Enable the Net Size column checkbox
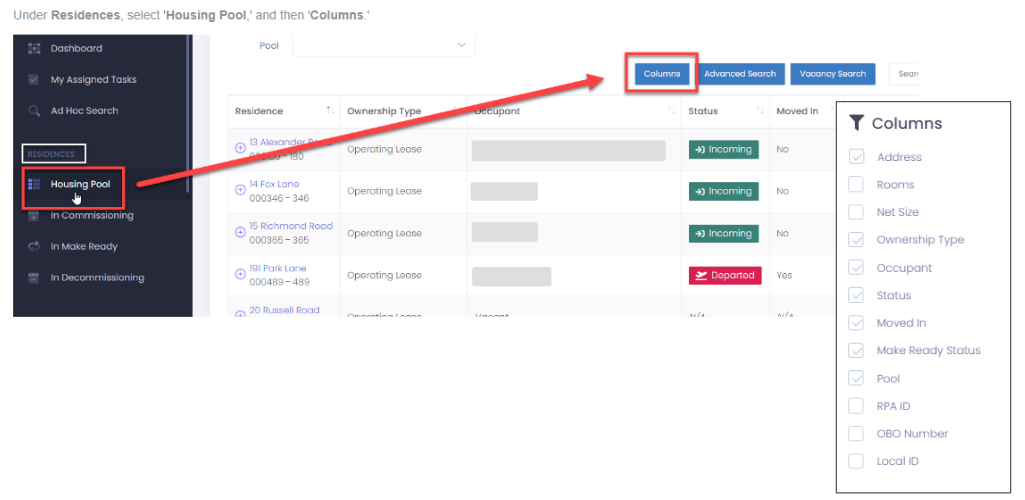This screenshot has width=1025, height=500. (x=856, y=212)
